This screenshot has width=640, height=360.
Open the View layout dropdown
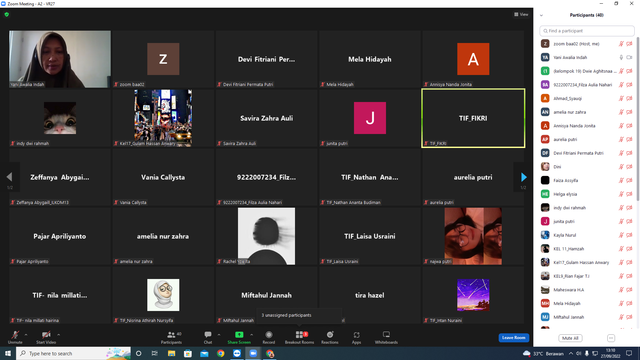coord(521,14)
